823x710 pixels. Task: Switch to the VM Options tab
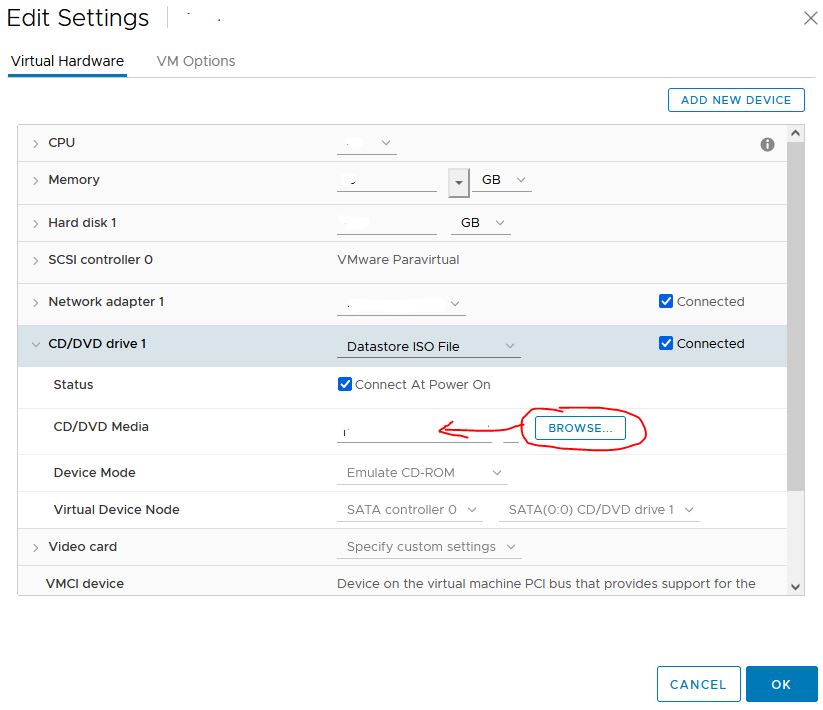click(x=196, y=60)
